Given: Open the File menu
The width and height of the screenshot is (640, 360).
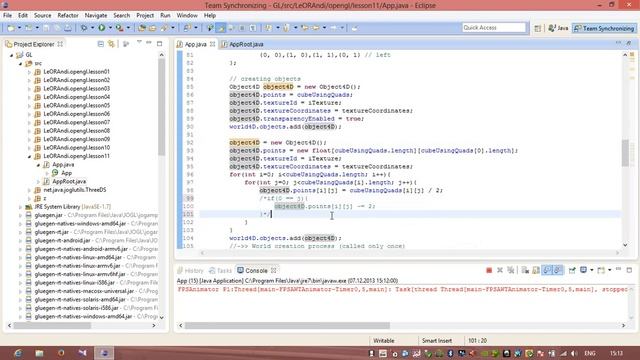Looking at the screenshot, I should [7, 15].
